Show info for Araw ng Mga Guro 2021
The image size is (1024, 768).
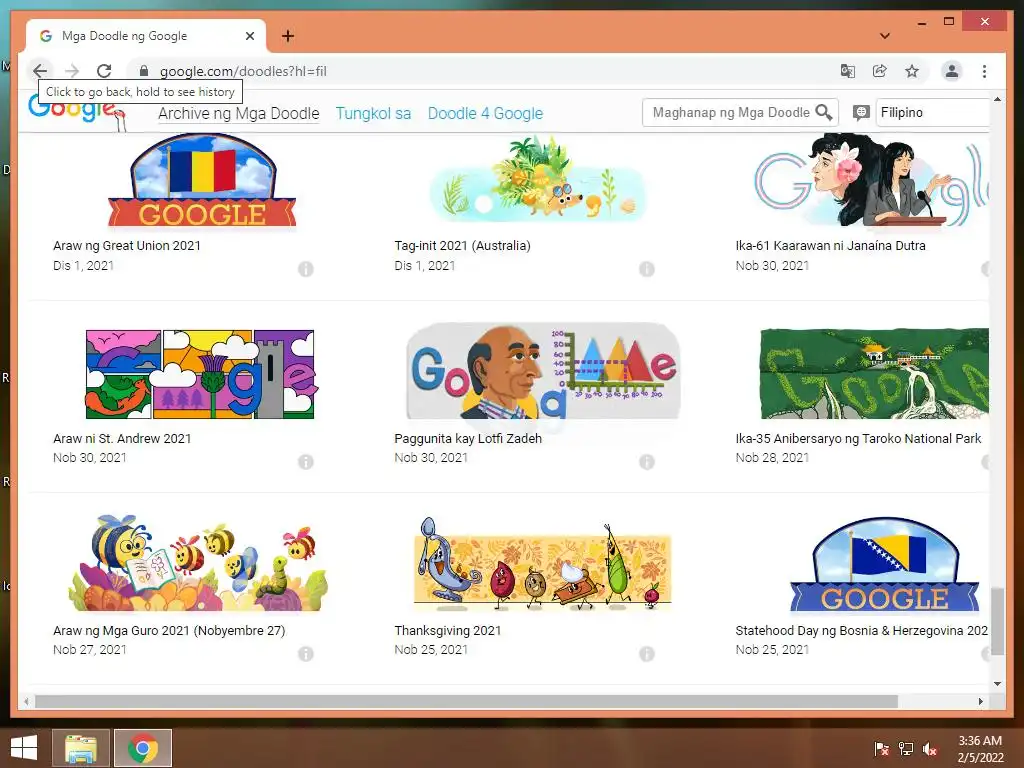click(306, 654)
